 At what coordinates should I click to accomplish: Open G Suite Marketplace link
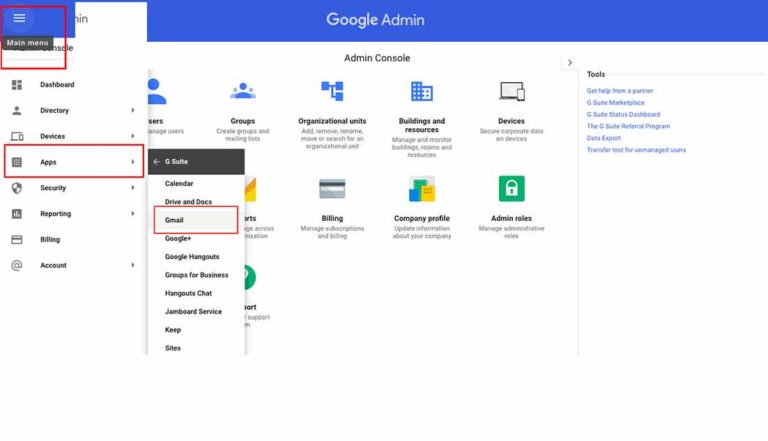(616, 102)
